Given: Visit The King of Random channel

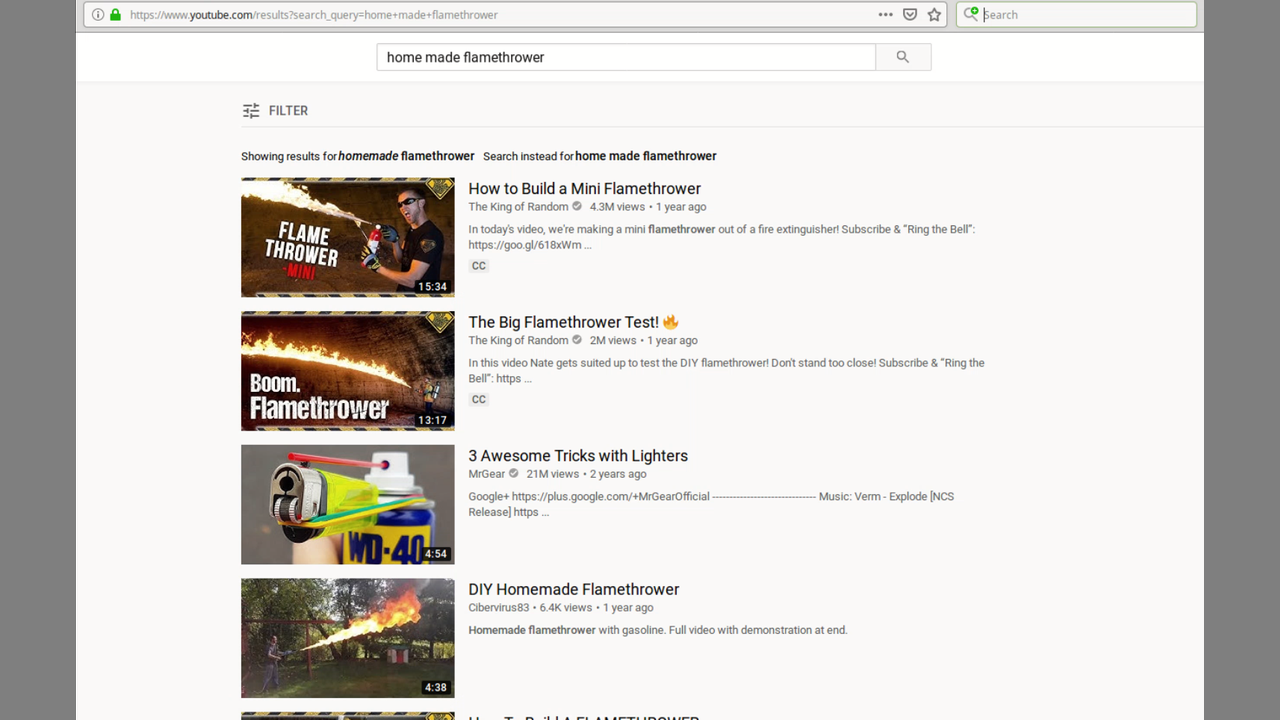Looking at the screenshot, I should (x=518, y=207).
